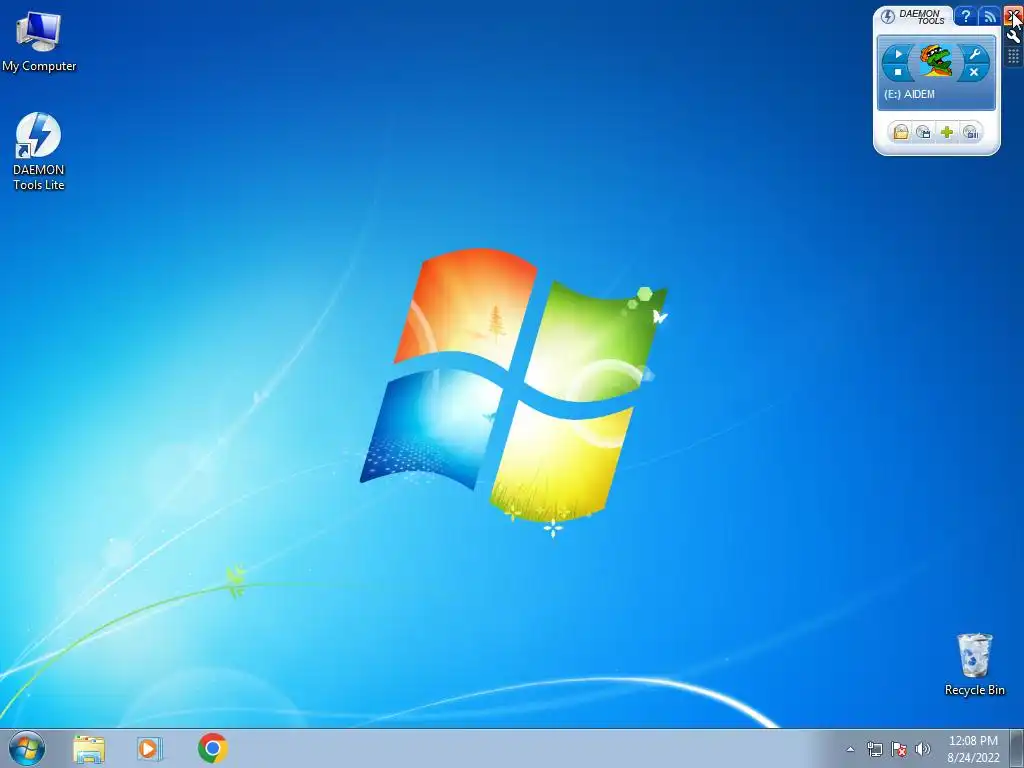The height and width of the screenshot is (768, 1024).
Task: Open Windows Explorer from the taskbar
Action: point(89,748)
